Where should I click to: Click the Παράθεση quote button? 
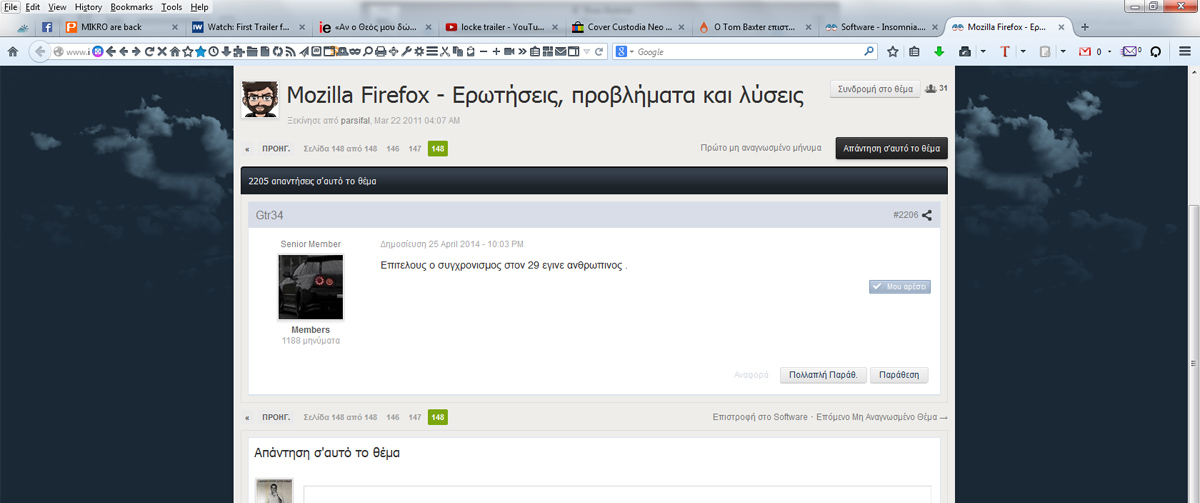click(899, 375)
